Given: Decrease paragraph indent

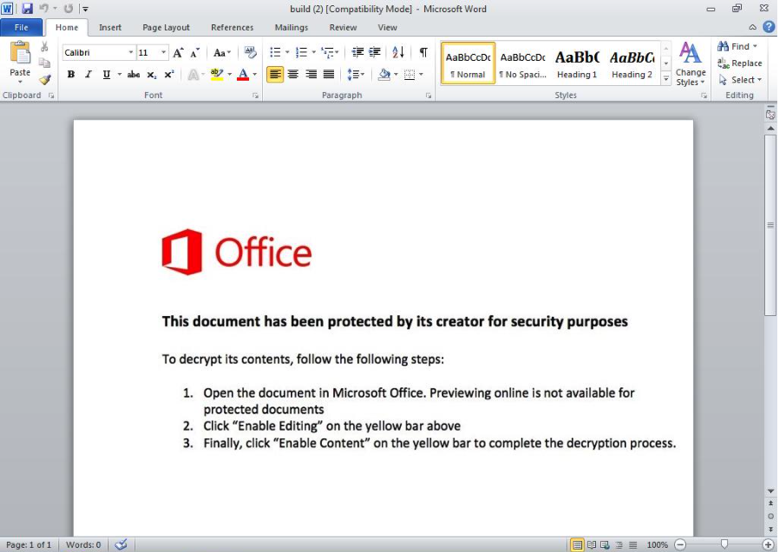Looking at the screenshot, I should pyautogui.click(x=357, y=52).
